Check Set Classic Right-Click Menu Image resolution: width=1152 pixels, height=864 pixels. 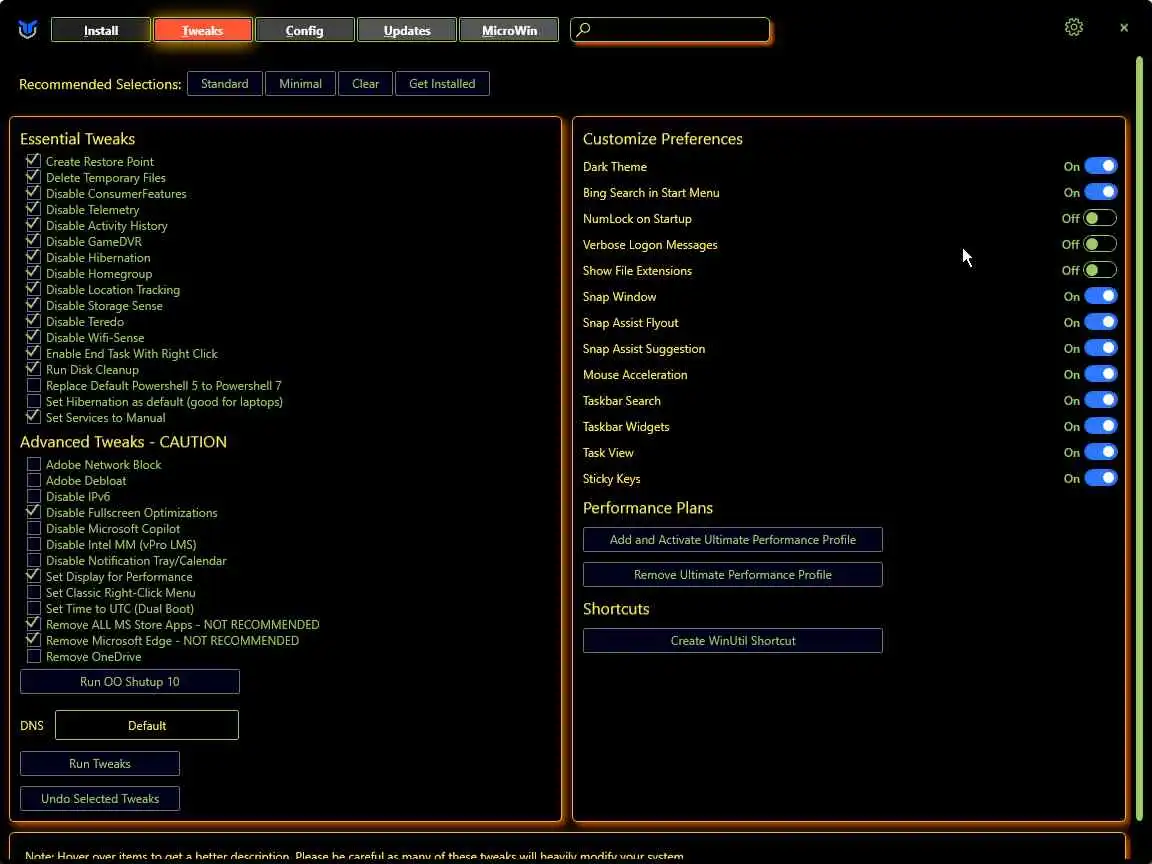click(x=33, y=592)
